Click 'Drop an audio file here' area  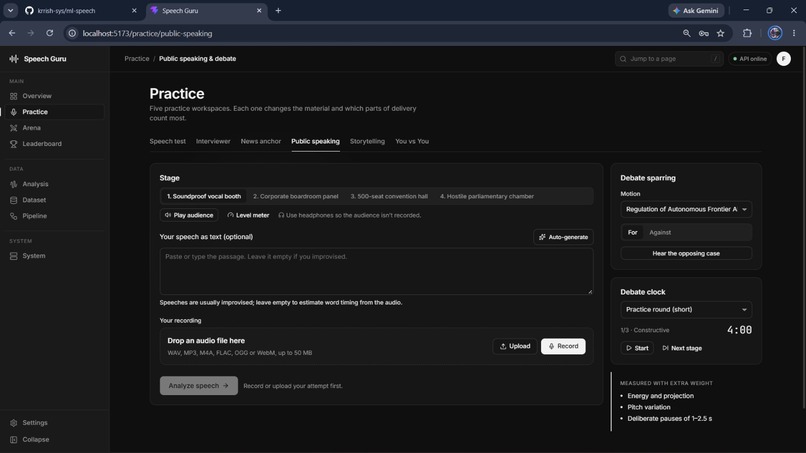(376, 347)
